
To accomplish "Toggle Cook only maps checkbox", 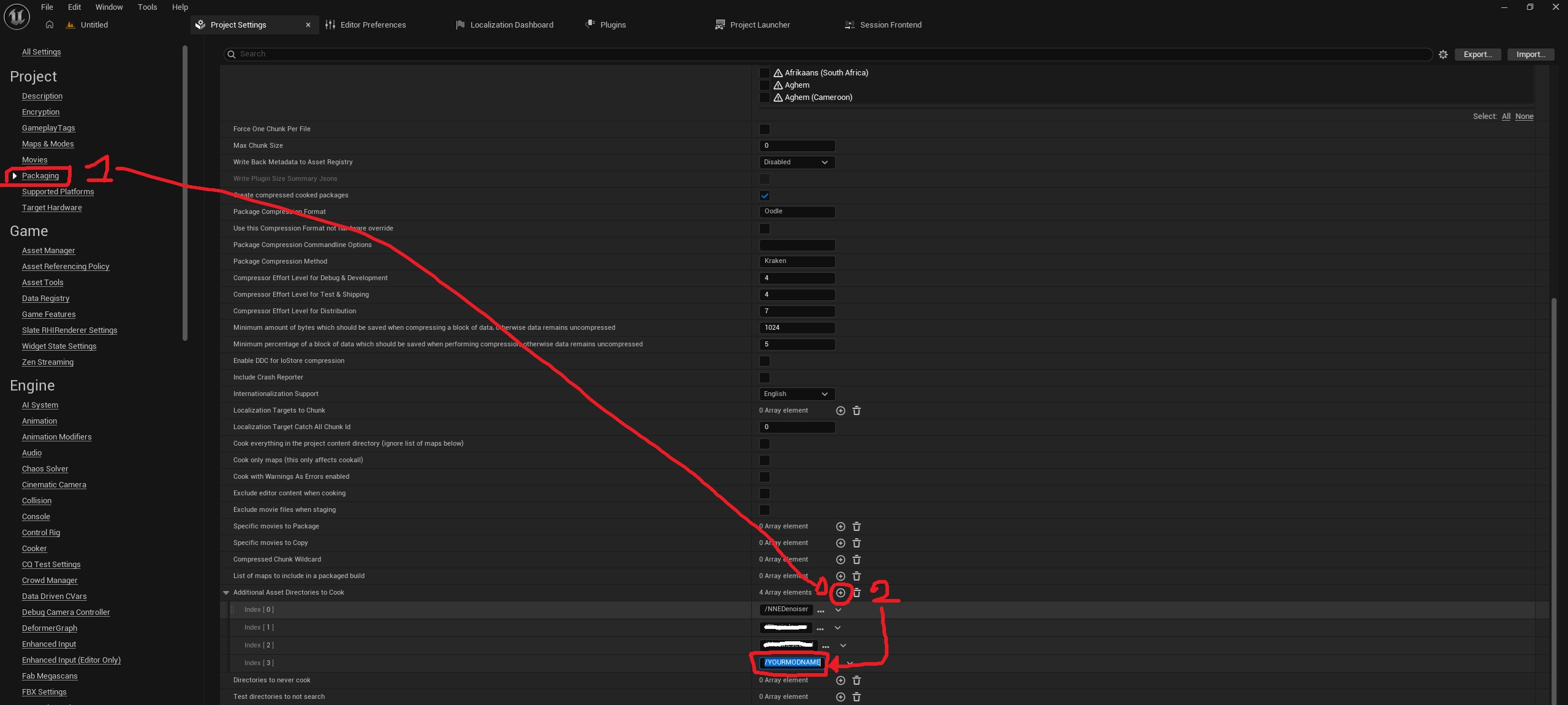I will click(x=765, y=460).
